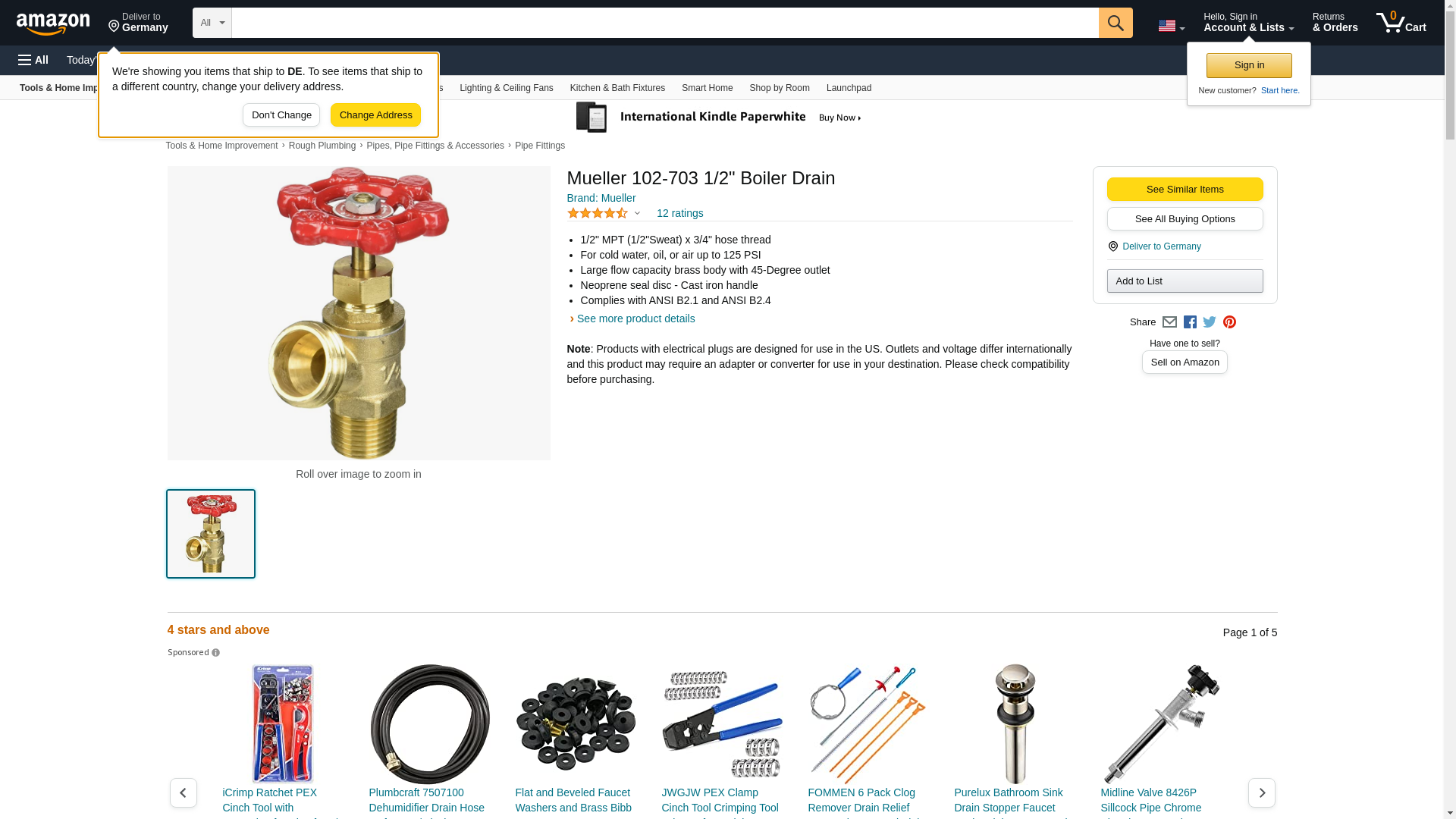Click into the search input field

[665, 23]
